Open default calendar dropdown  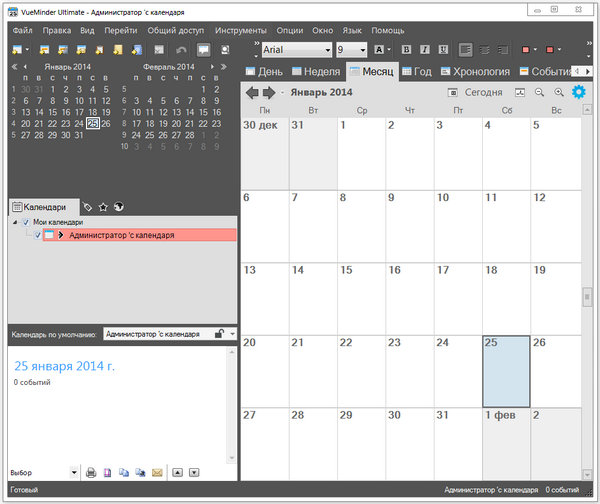pos(231,333)
